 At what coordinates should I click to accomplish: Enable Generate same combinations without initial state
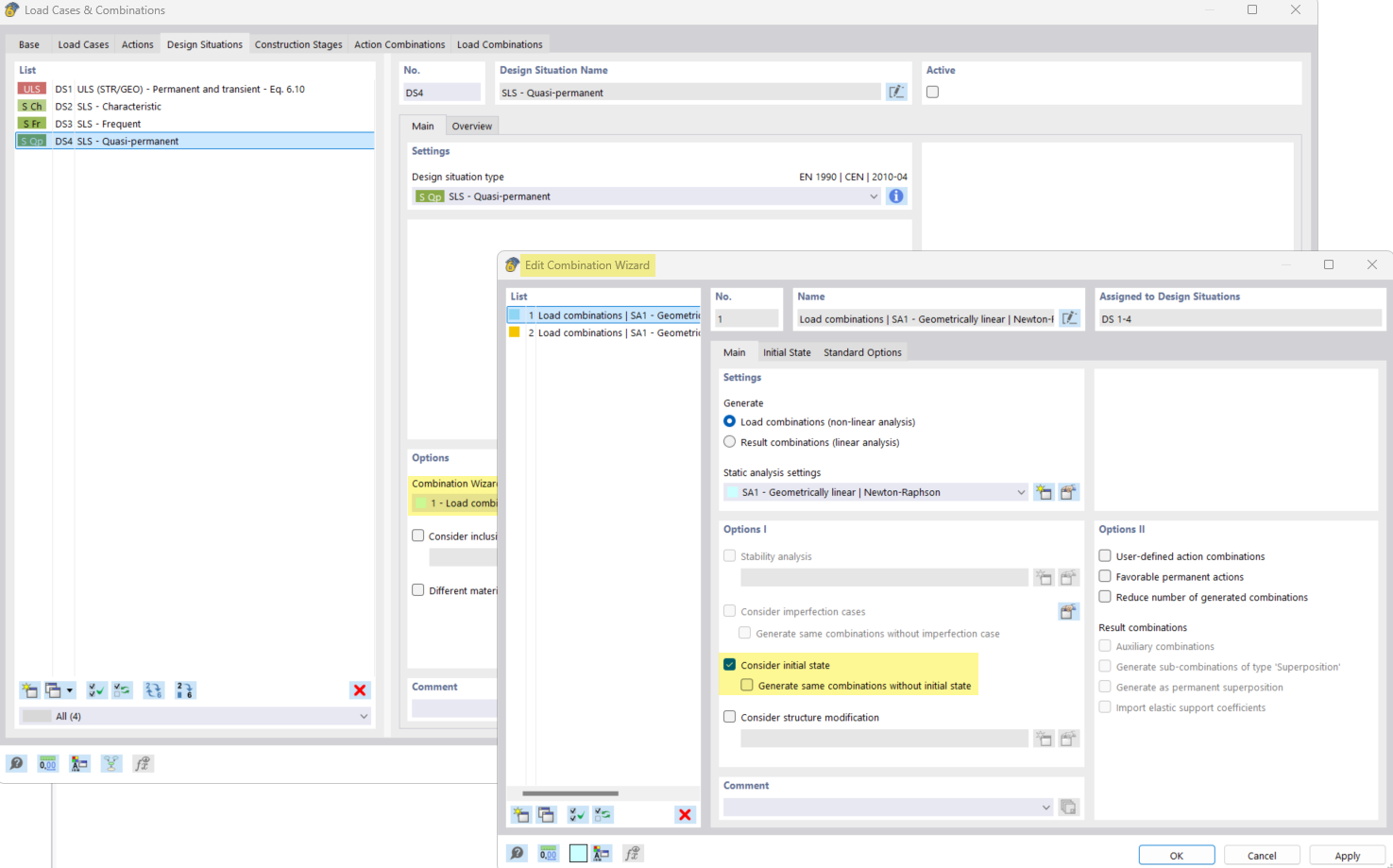[747, 685]
